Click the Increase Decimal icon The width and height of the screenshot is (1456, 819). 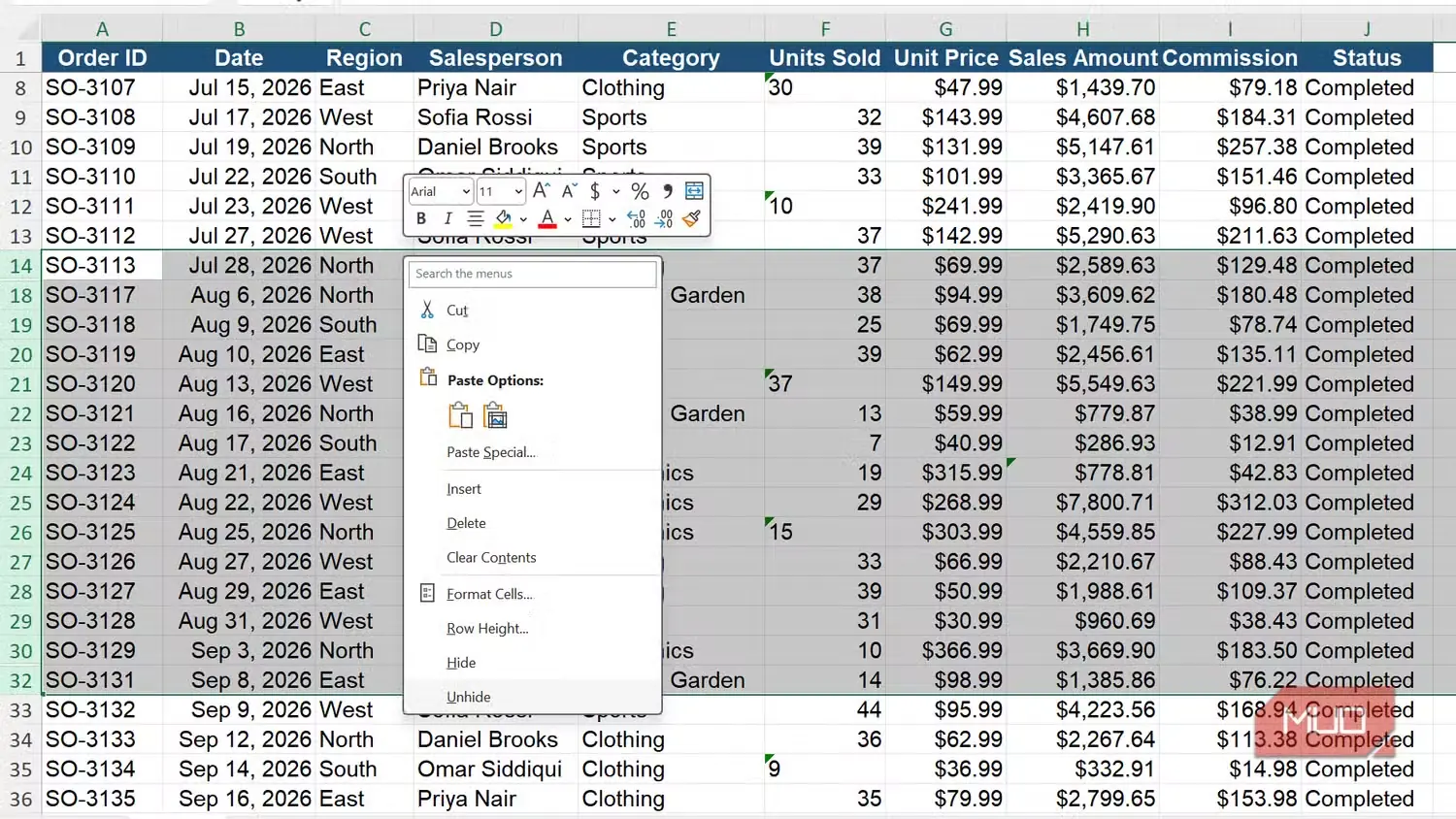[636, 219]
